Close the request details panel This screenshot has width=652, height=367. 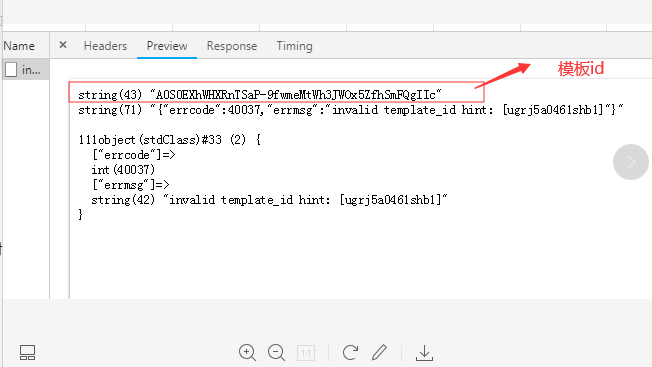point(63,45)
